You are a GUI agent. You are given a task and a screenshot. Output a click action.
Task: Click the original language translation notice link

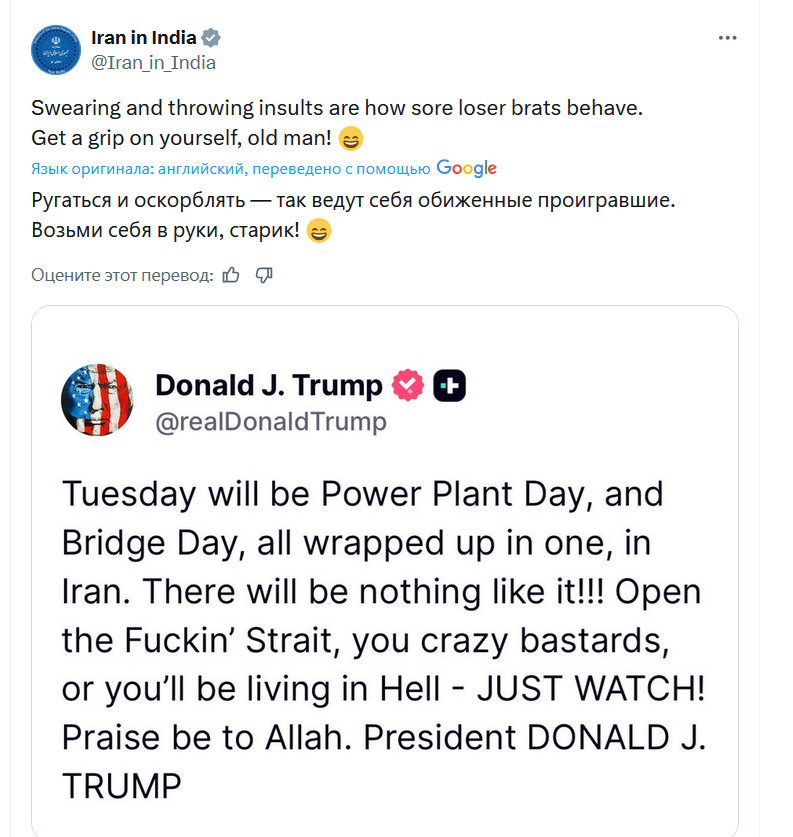click(231, 169)
